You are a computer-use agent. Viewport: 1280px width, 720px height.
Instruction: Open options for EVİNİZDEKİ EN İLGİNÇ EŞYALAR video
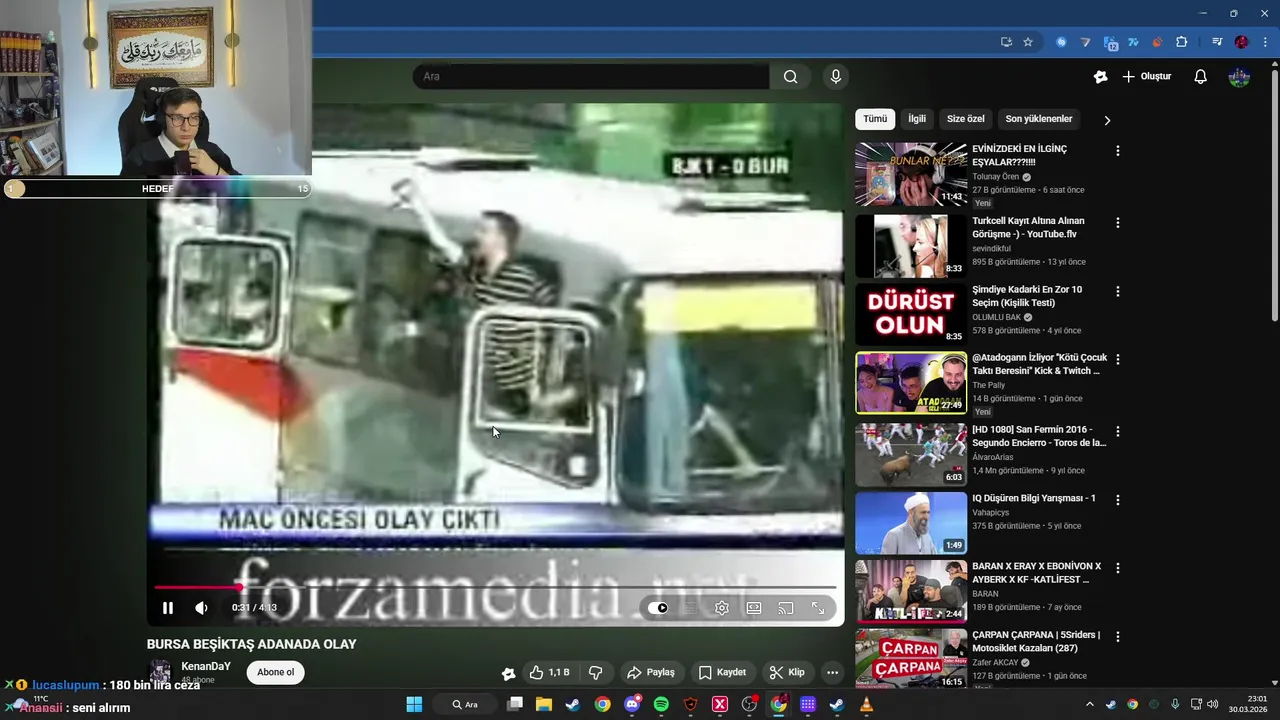[1118, 151]
